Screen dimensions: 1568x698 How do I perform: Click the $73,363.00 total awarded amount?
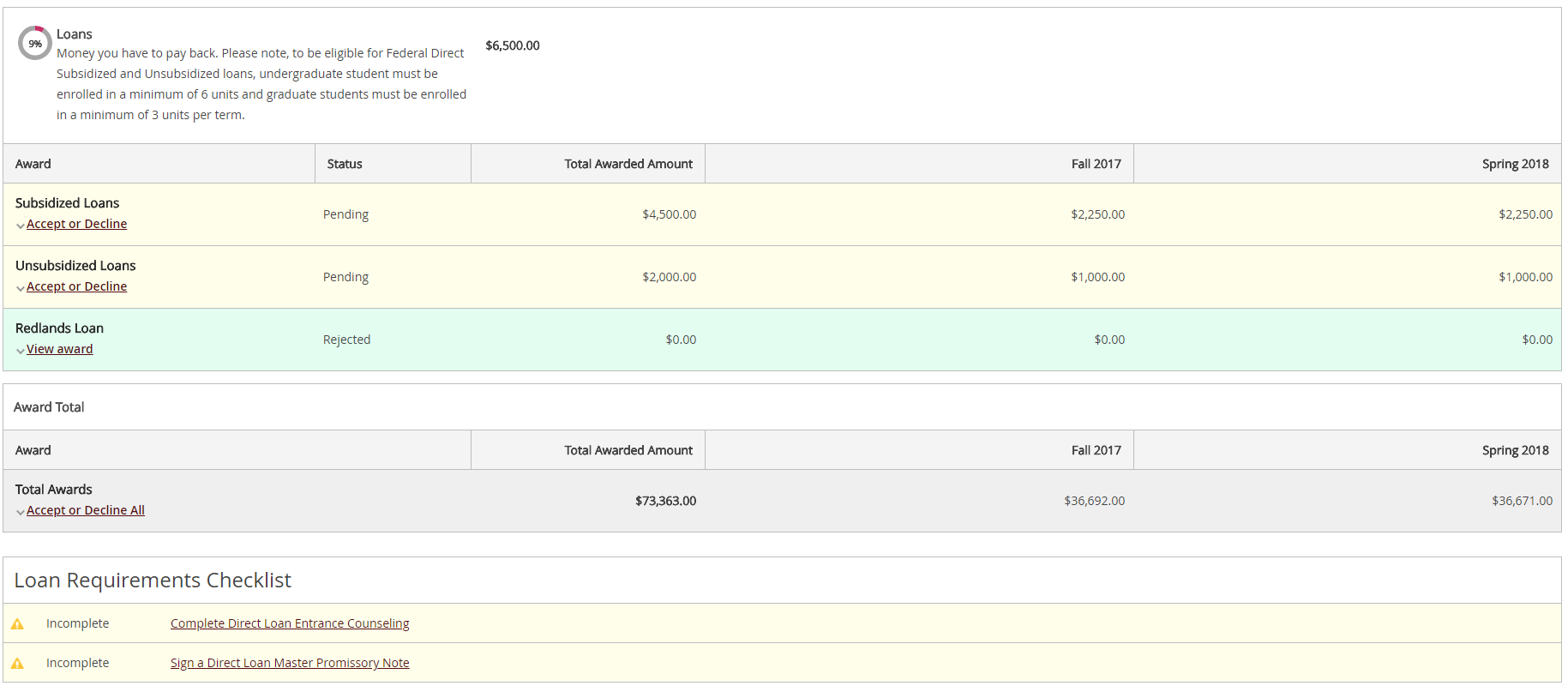pyautogui.click(x=665, y=501)
